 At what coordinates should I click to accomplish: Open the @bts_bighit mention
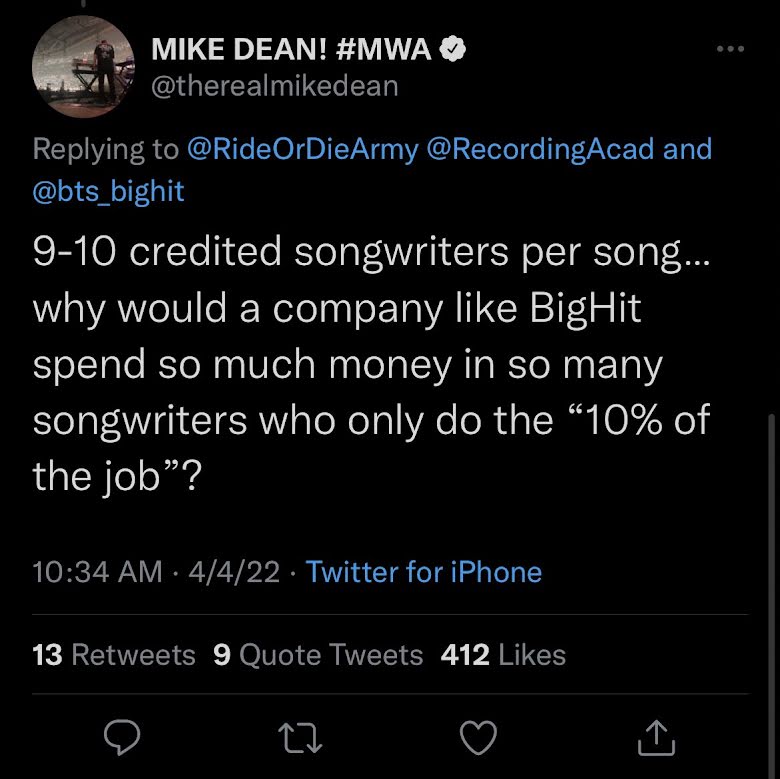[x=108, y=191]
